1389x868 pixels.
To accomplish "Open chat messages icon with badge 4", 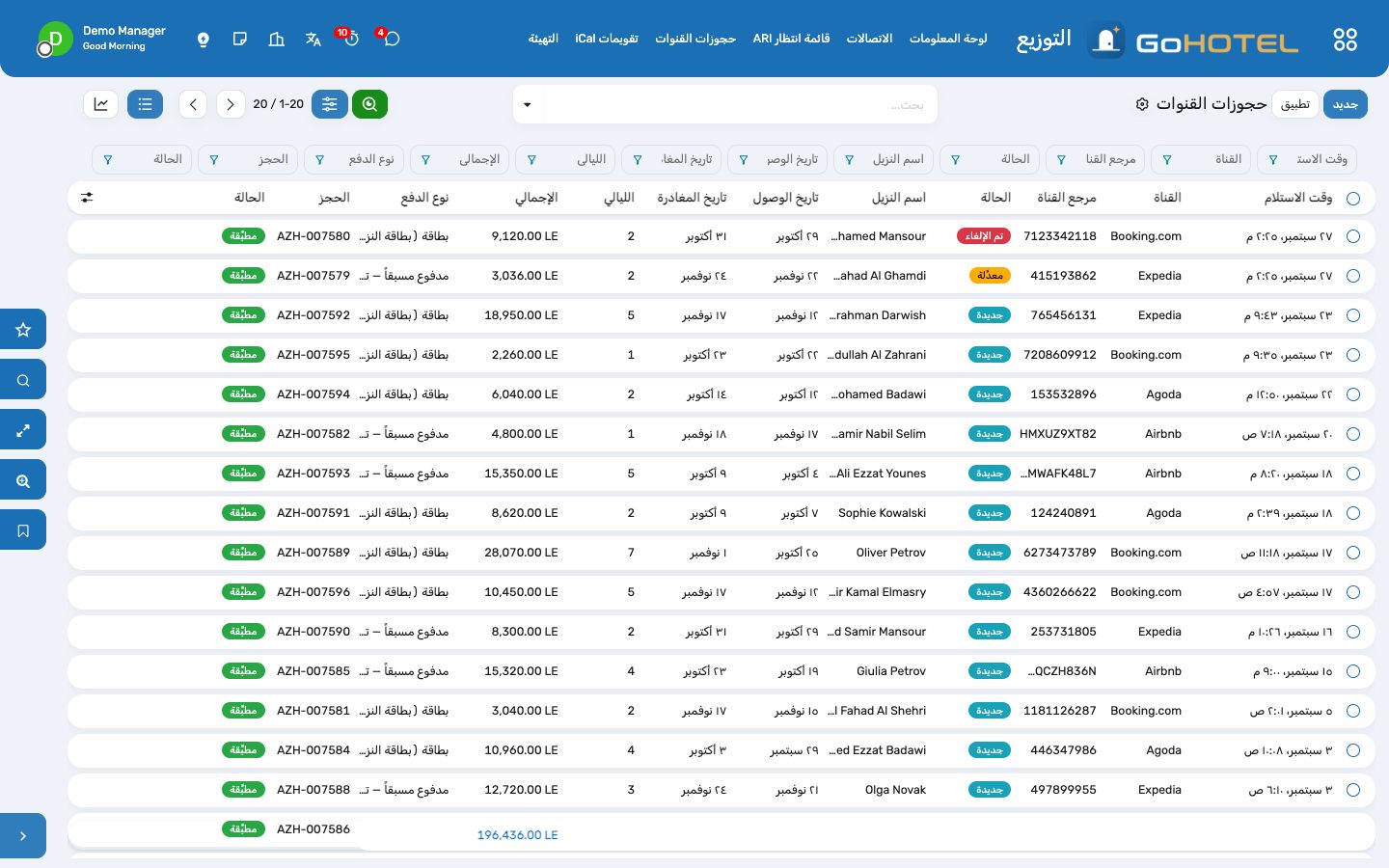I will 391,39.
